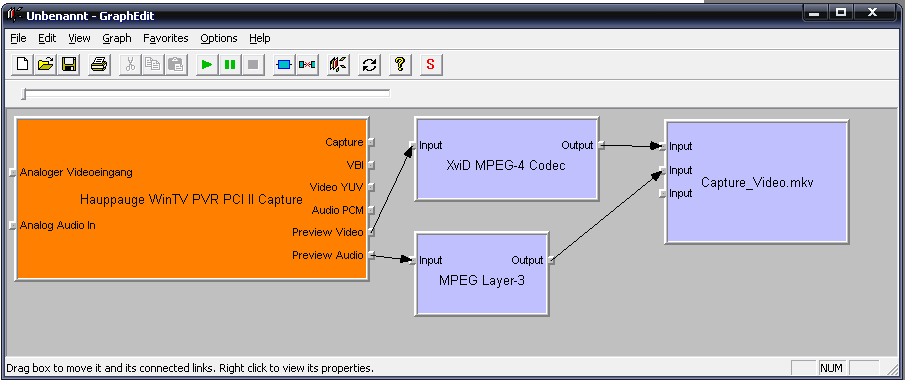Click the NUM status bar indicator
This screenshot has height=380, width=905.
[831, 368]
